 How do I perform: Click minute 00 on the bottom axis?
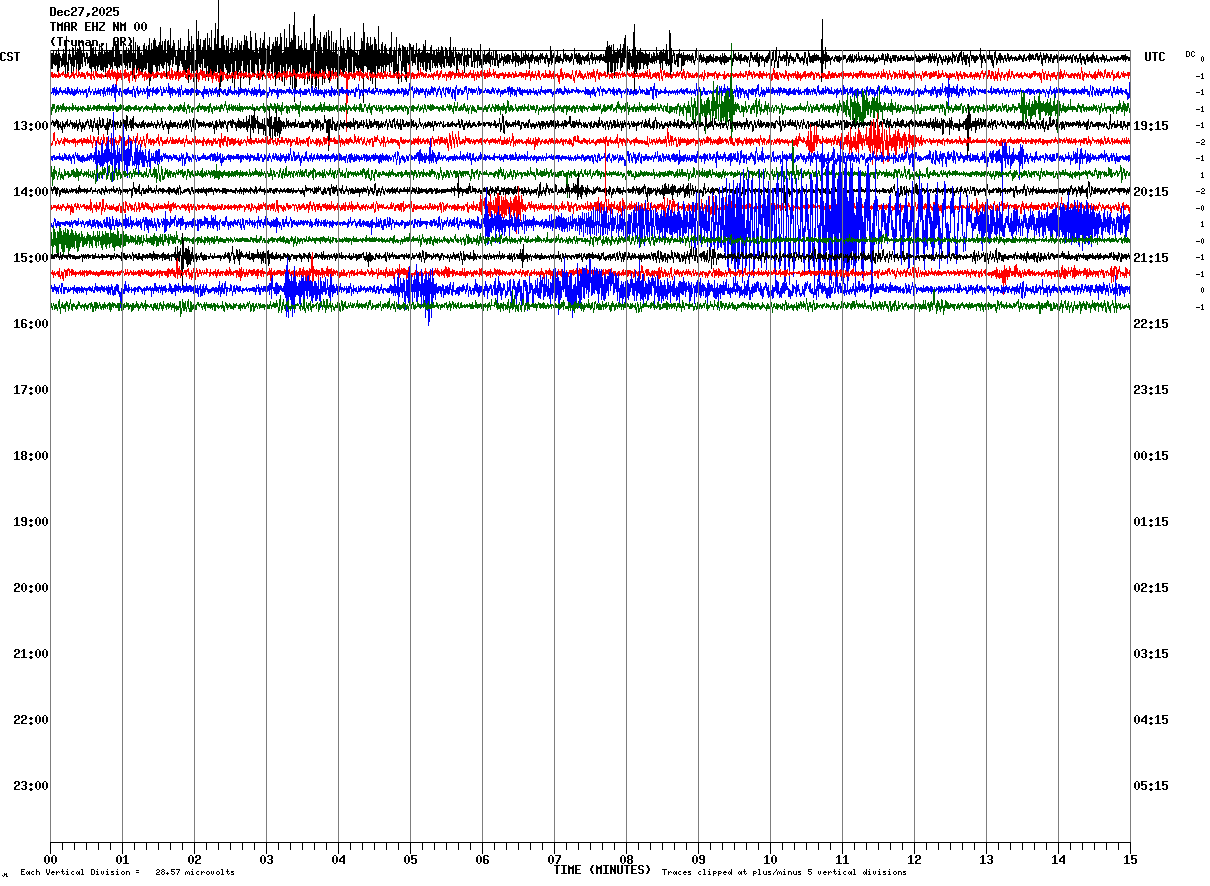[50, 859]
